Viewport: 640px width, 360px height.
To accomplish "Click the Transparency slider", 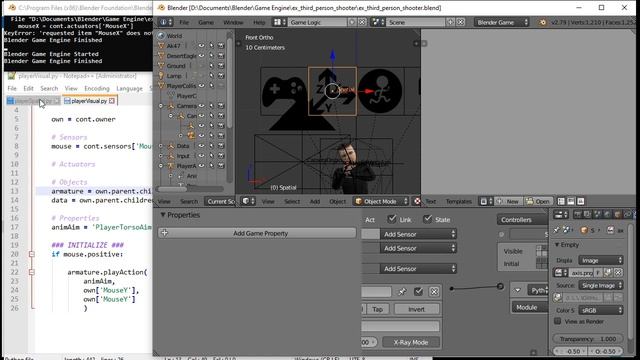I will 588,339.
